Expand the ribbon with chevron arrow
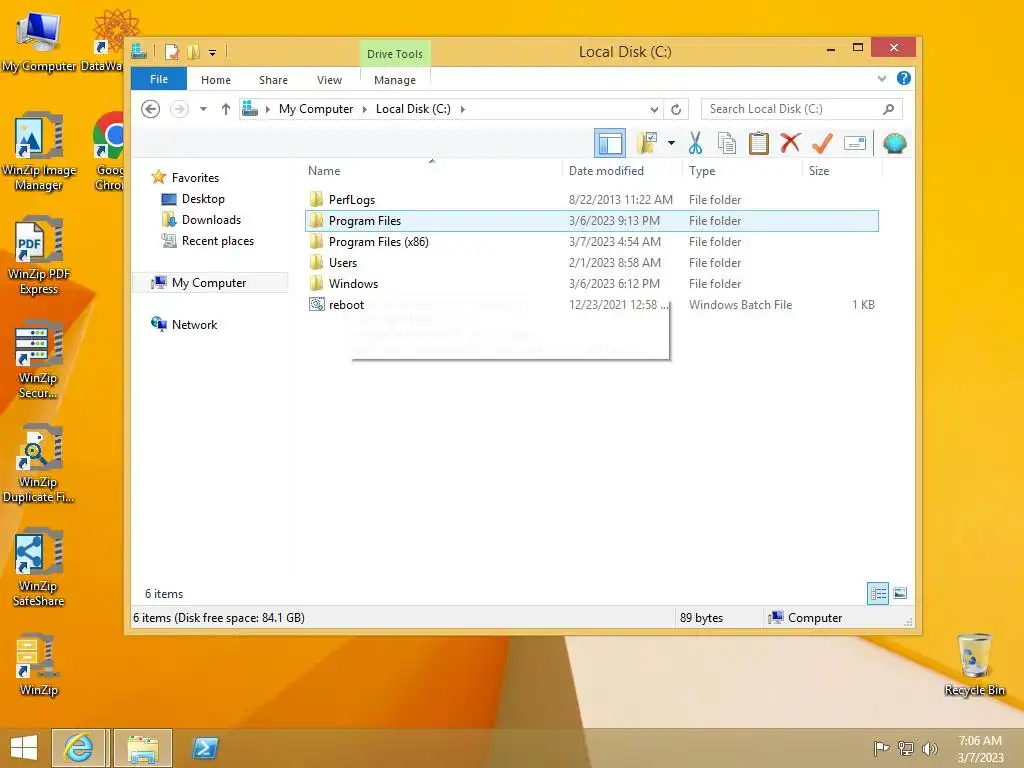The height and width of the screenshot is (768, 1024). pos(882,78)
